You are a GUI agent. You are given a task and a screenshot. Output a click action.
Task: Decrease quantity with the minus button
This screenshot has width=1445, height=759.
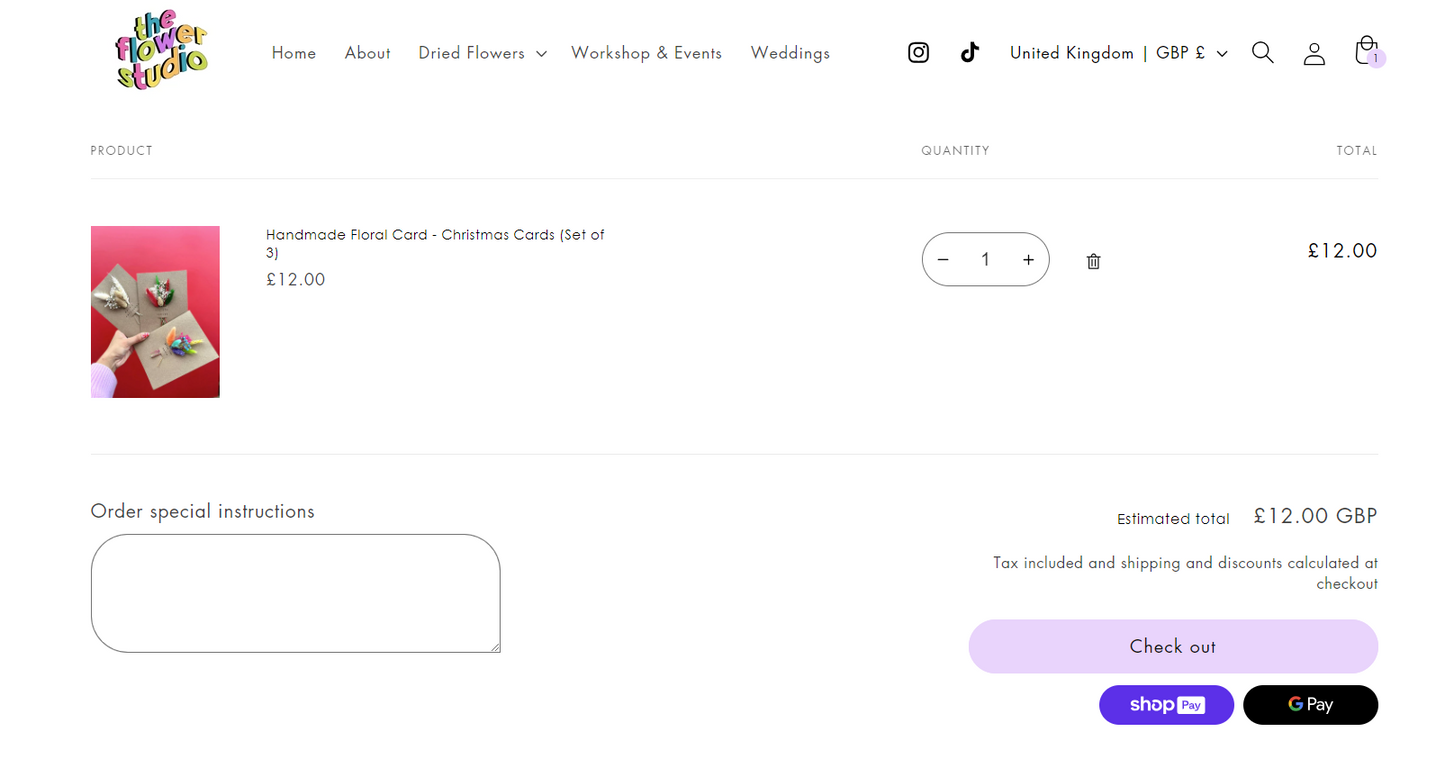[x=943, y=260]
